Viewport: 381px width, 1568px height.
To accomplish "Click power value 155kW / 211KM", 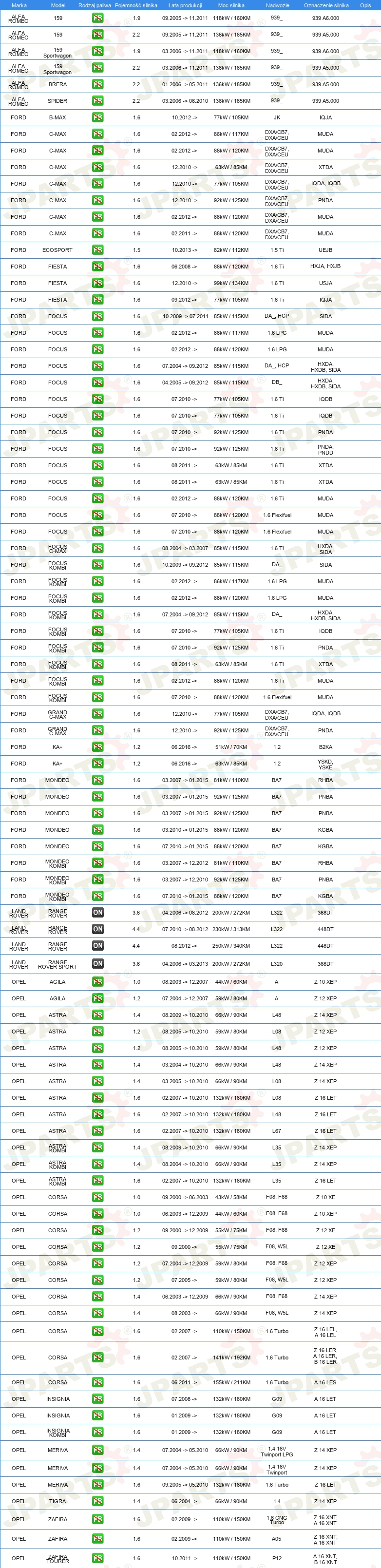I will point(231,1382).
